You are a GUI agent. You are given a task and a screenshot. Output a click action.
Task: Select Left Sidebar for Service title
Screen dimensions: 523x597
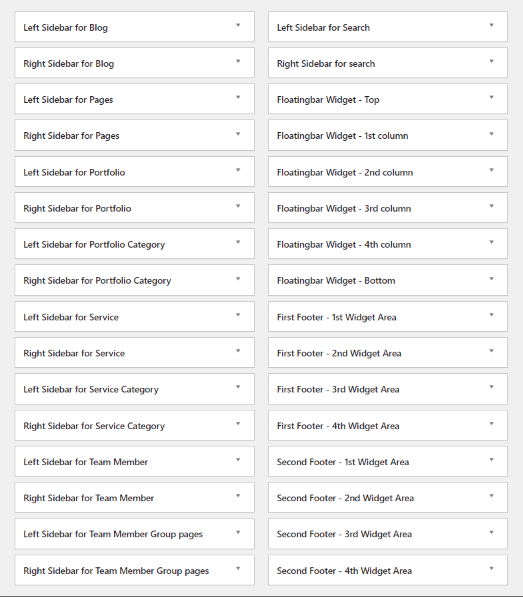pyautogui.click(x=71, y=317)
